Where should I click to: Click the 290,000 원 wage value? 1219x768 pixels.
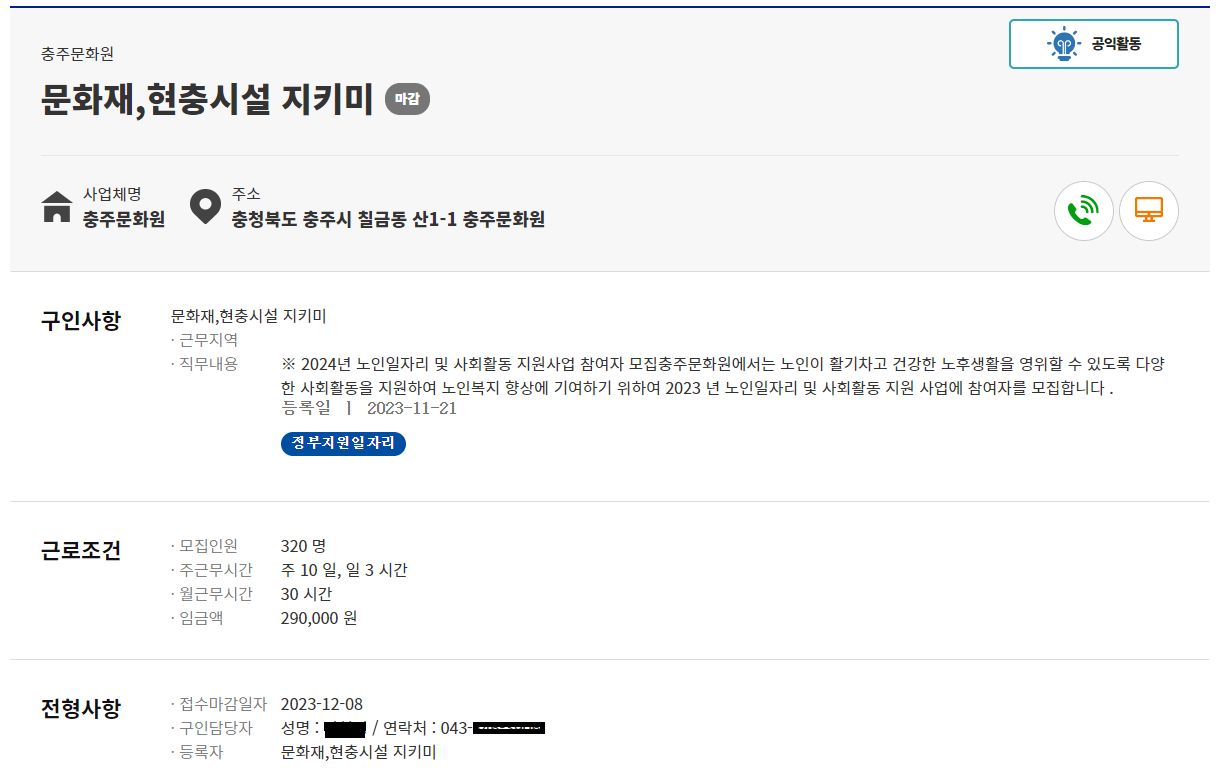(x=319, y=618)
